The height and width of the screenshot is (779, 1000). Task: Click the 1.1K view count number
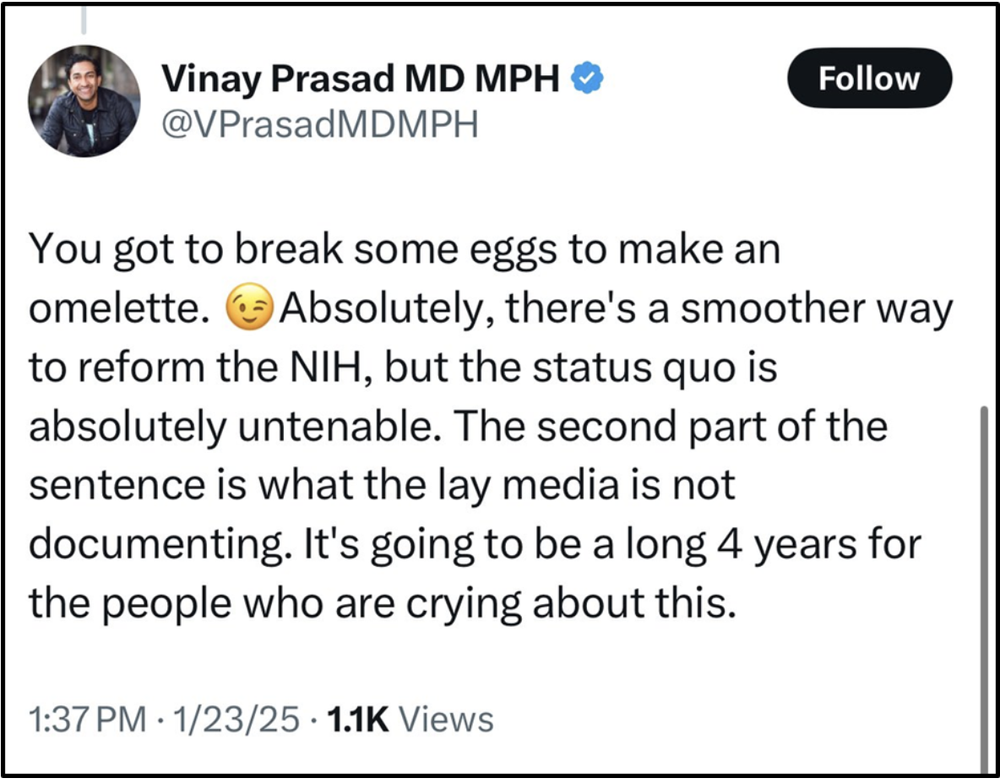(353, 718)
